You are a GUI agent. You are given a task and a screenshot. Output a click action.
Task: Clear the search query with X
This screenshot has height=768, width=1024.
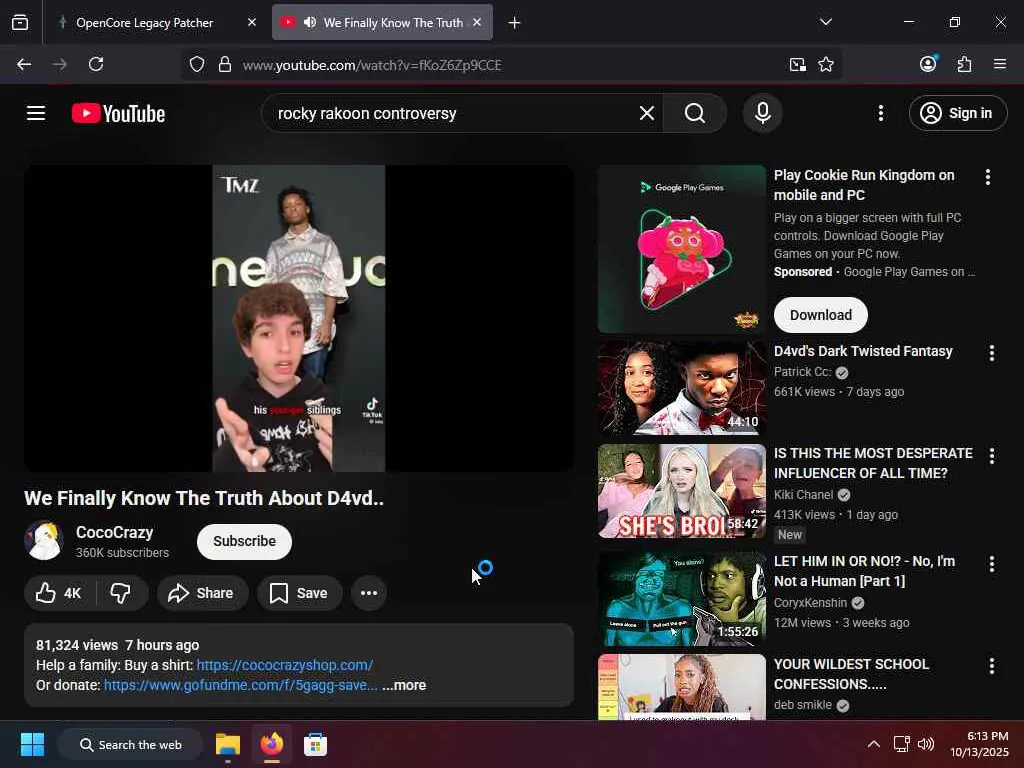647,114
